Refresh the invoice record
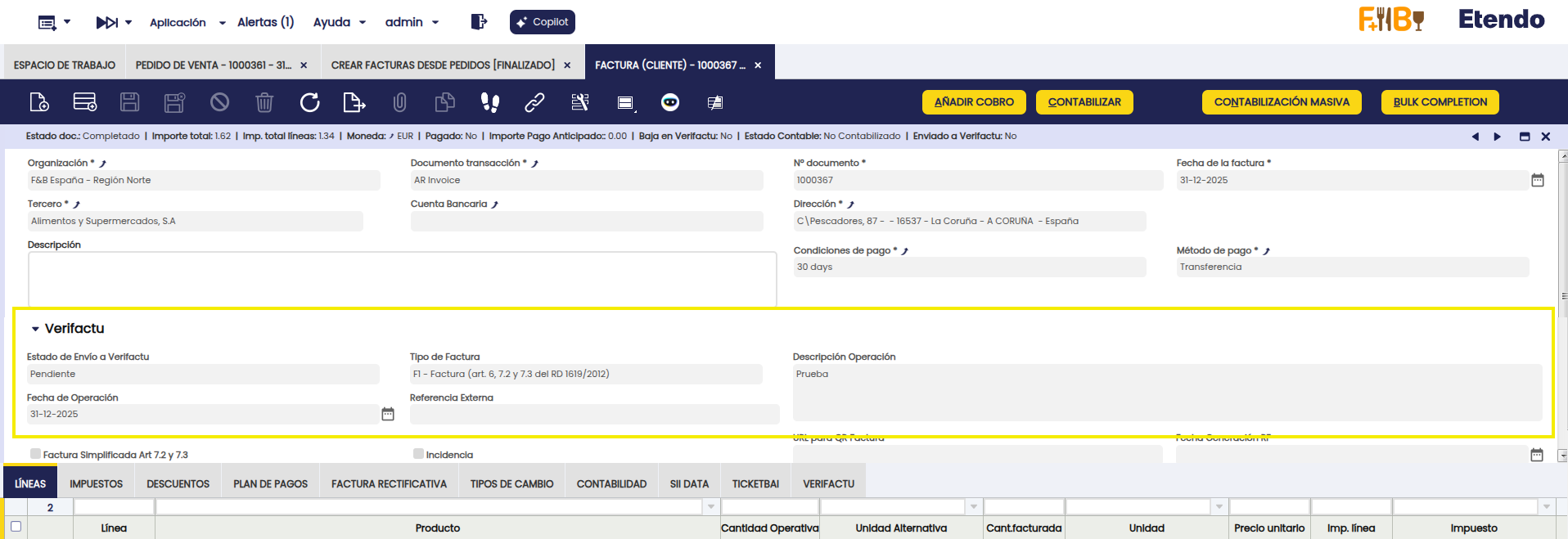This screenshot has height=539, width=1568. tap(309, 102)
